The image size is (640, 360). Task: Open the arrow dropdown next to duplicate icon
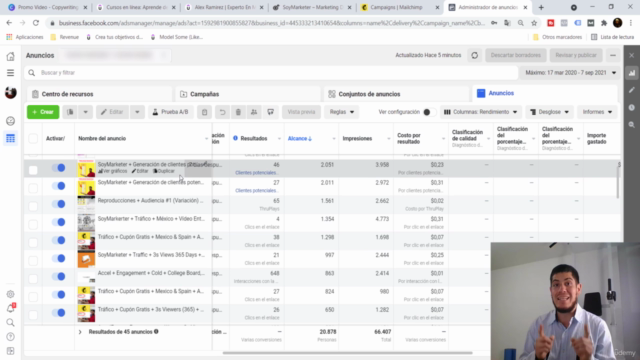tap(85, 112)
